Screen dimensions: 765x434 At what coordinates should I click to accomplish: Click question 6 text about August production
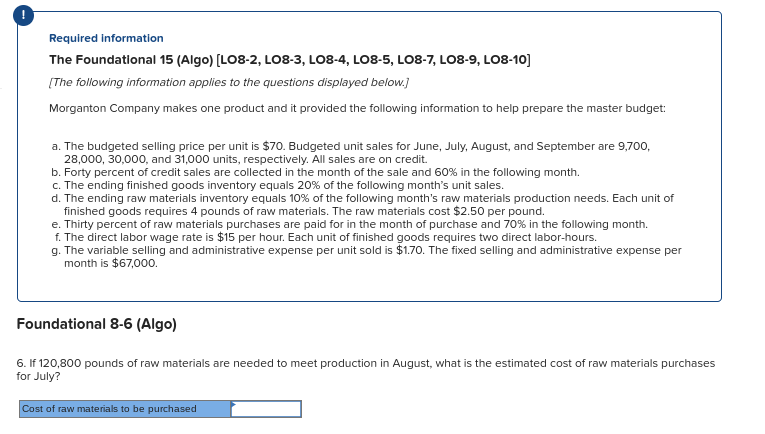(x=366, y=369)
